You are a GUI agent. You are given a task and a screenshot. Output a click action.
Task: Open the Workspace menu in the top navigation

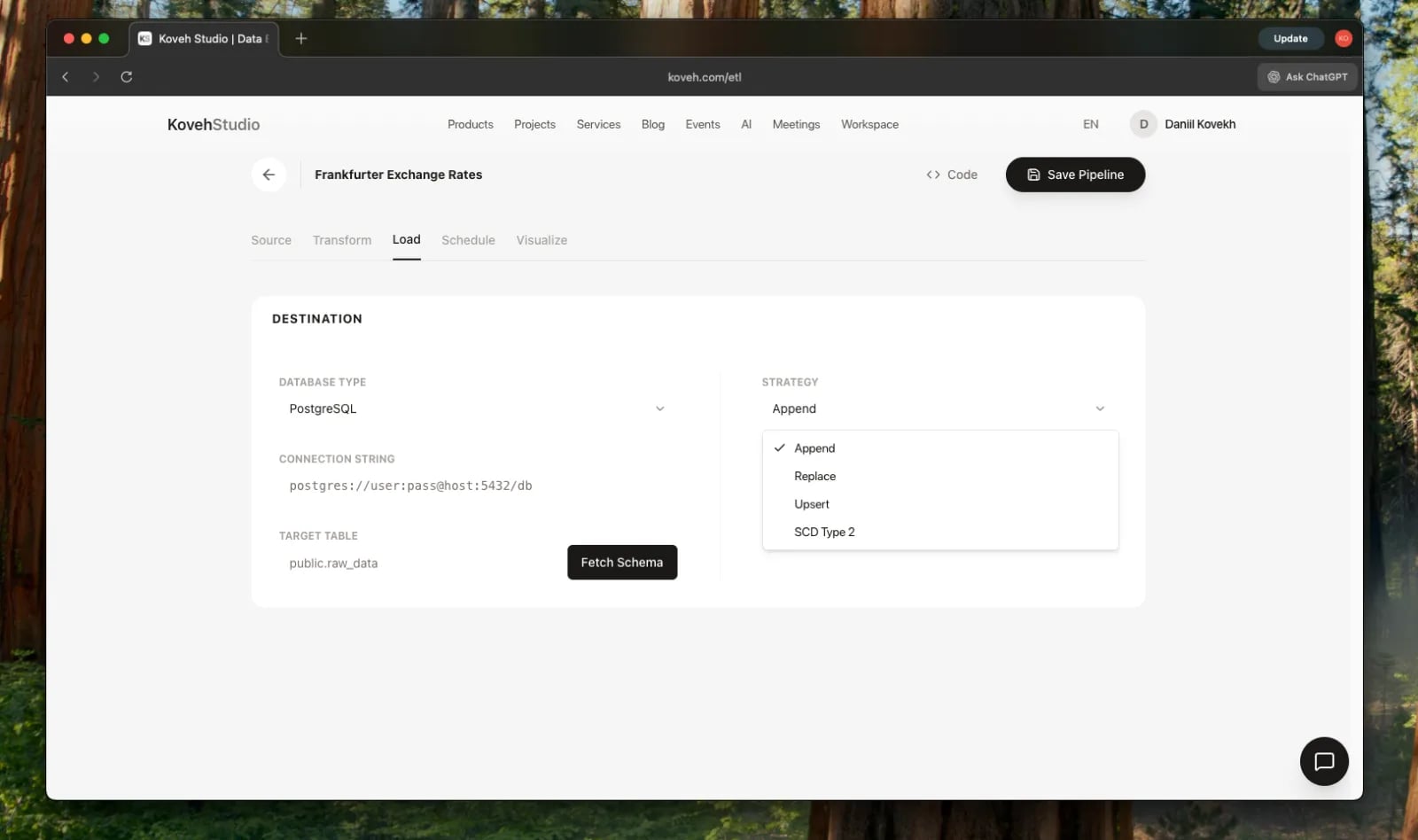(x=869, y=124)
